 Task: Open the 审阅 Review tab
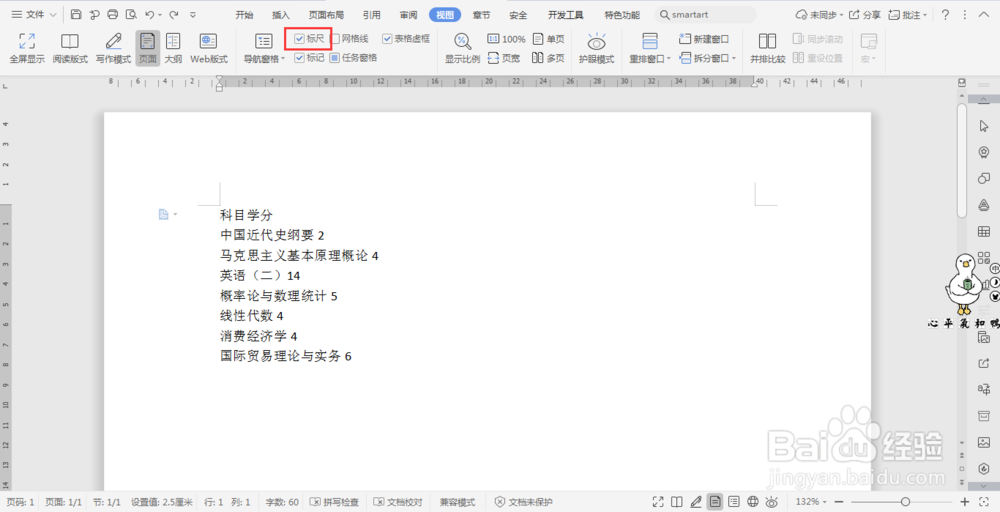point(409,15)
